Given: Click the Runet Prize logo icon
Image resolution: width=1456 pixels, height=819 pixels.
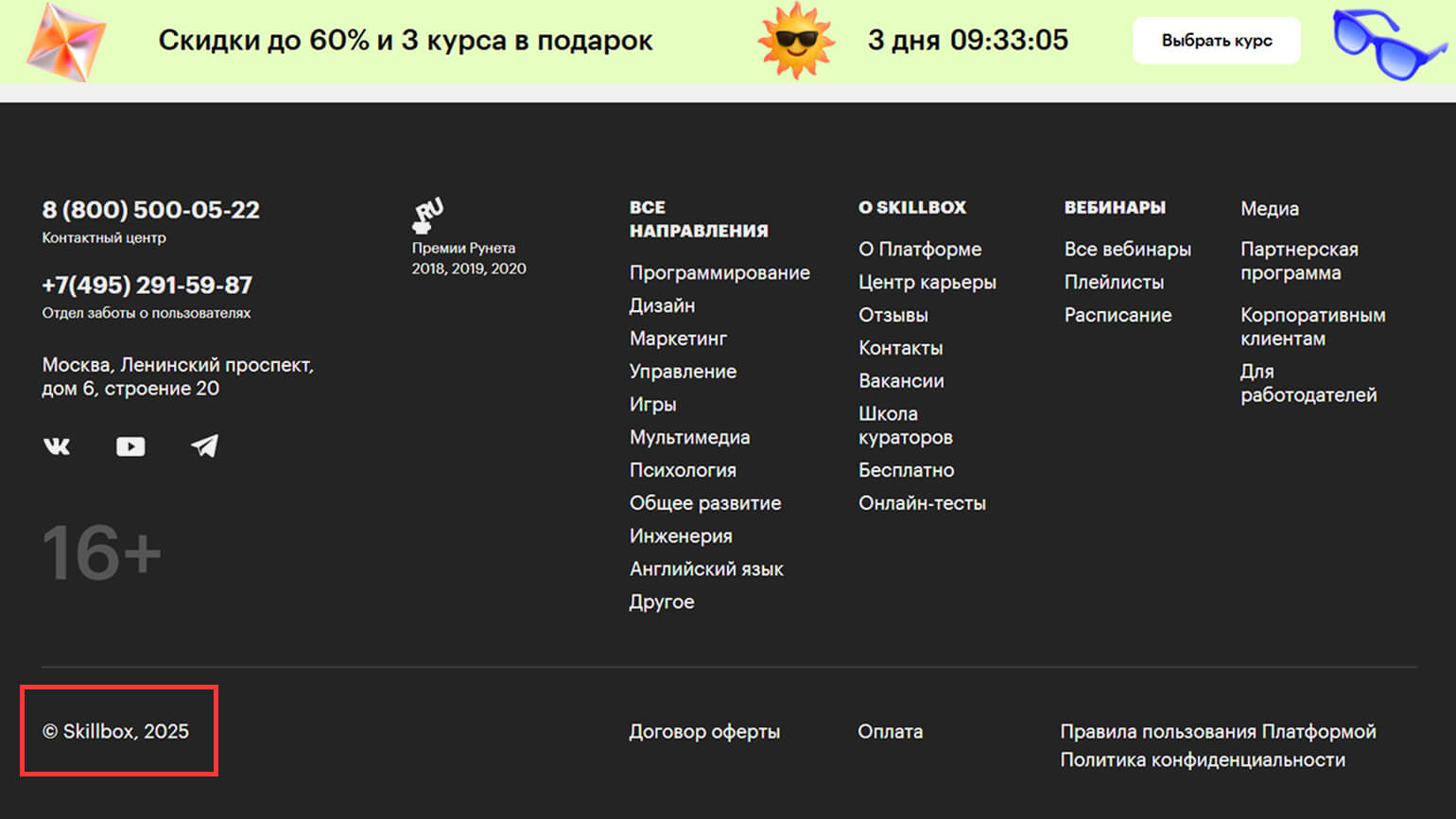Looking at the screenshot, I should click(427, 216).
